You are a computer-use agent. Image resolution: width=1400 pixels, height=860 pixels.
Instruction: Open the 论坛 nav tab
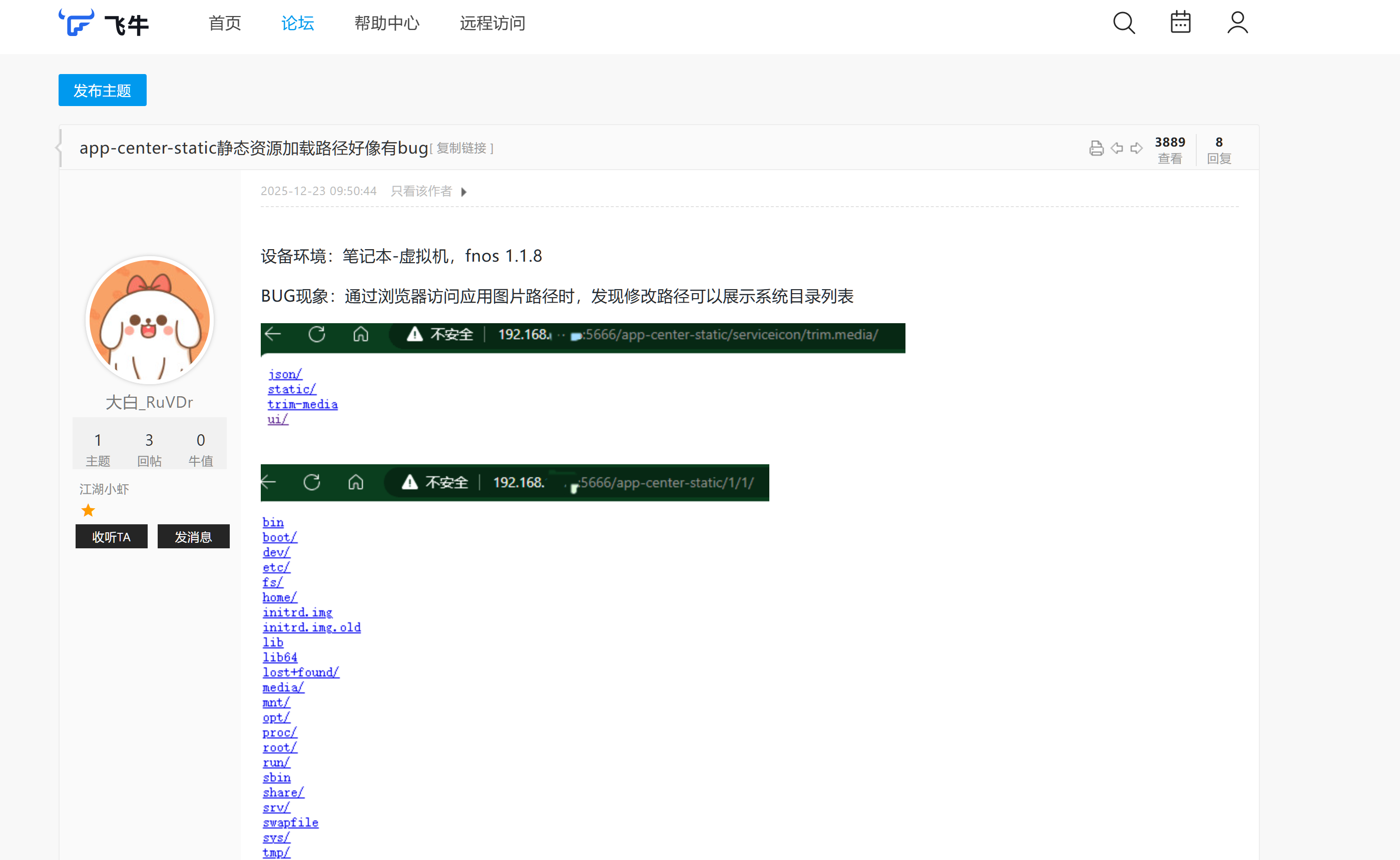[297, 24]
